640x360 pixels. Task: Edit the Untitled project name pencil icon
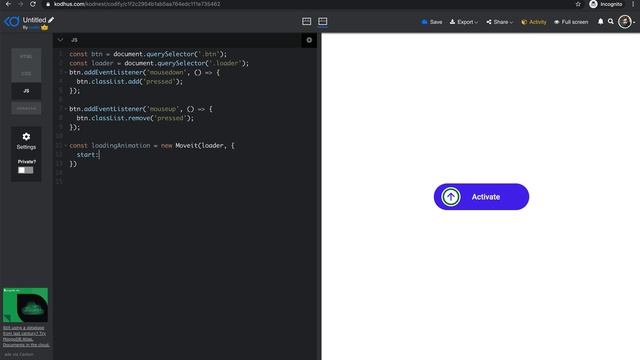(51, 20)
